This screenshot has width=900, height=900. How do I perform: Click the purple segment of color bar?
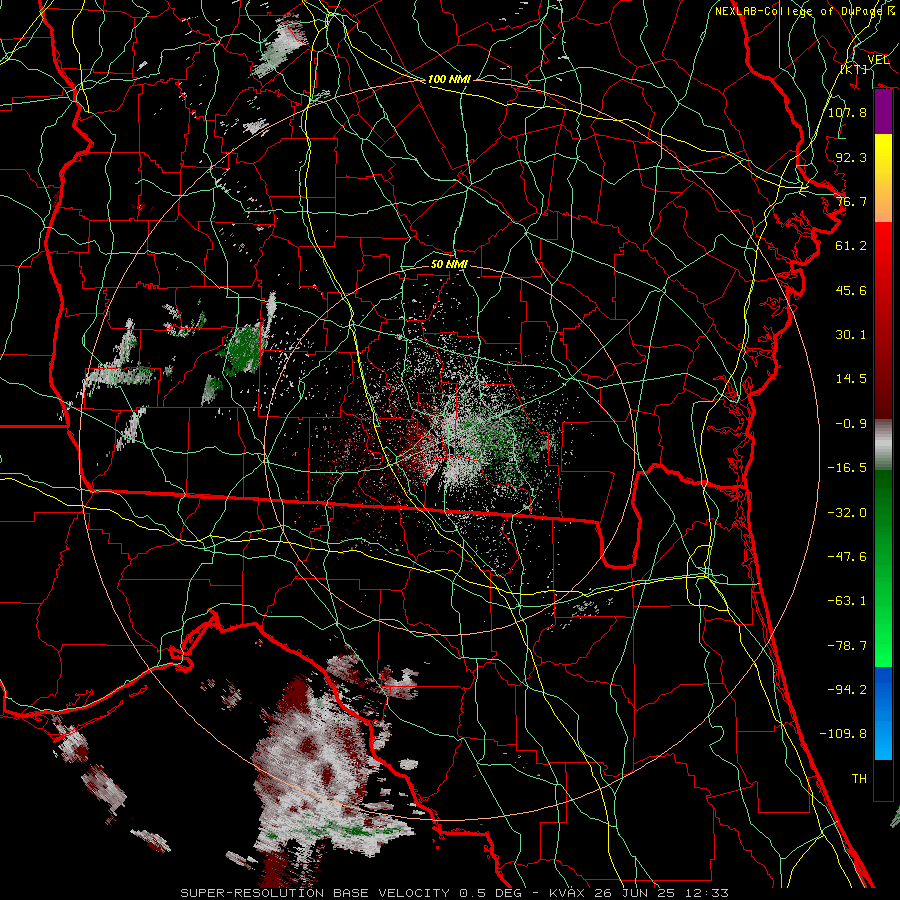click(883, 112)
